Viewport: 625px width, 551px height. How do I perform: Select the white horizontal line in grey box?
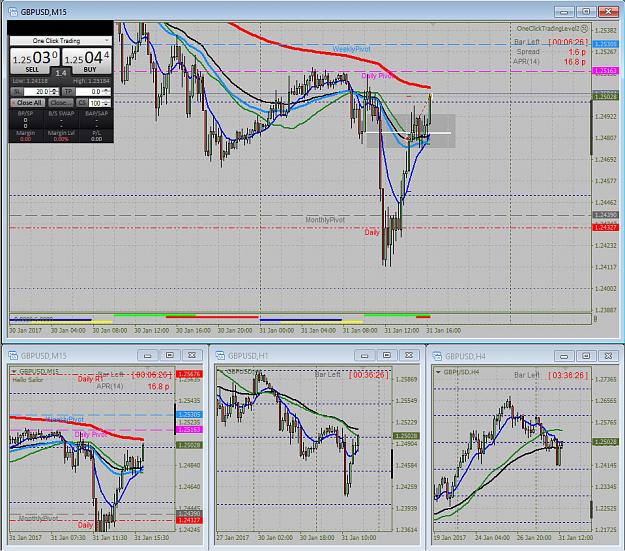[409, 133]
